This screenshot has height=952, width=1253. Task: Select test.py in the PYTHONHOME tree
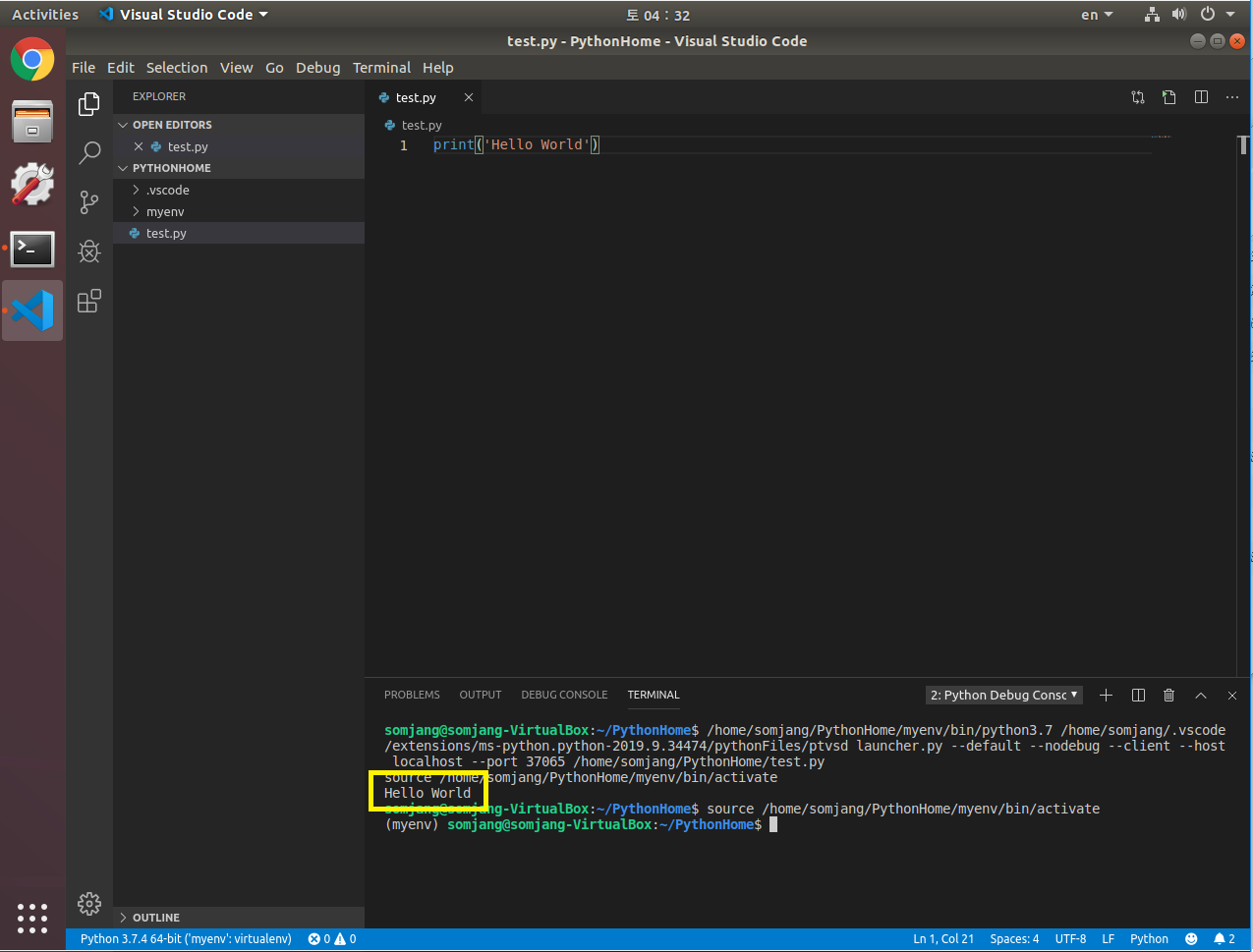(239, 233)
